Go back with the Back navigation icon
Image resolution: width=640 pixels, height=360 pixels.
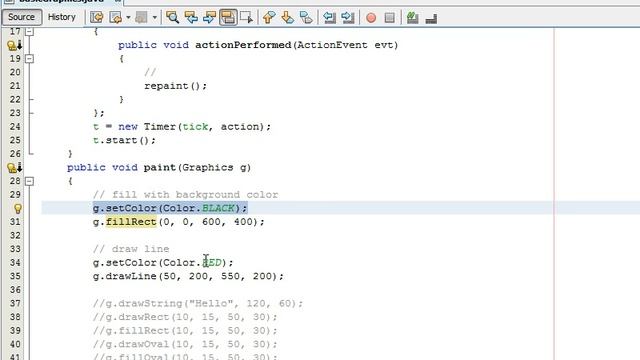coord(116,17)
